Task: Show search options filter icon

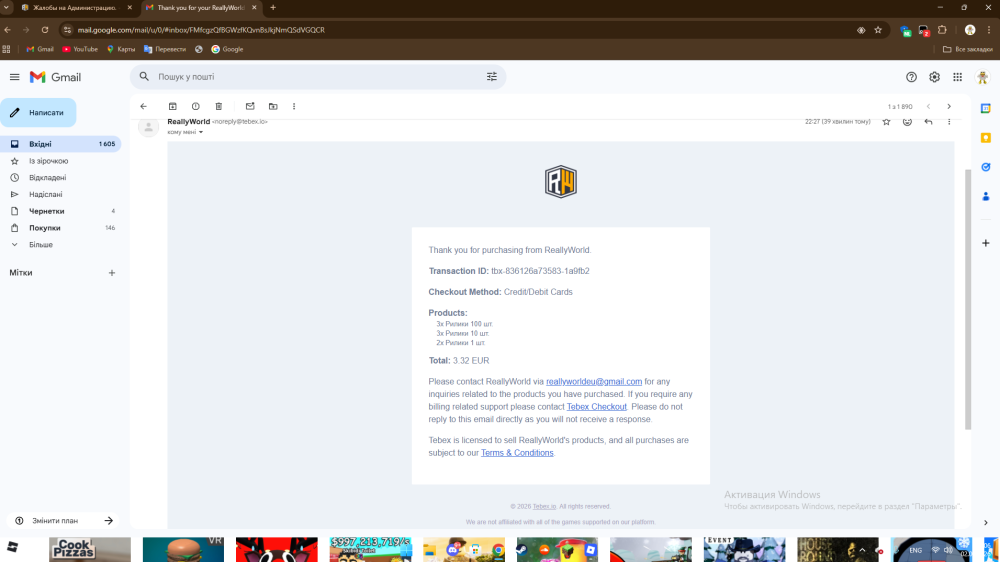Action: [492, 77]
